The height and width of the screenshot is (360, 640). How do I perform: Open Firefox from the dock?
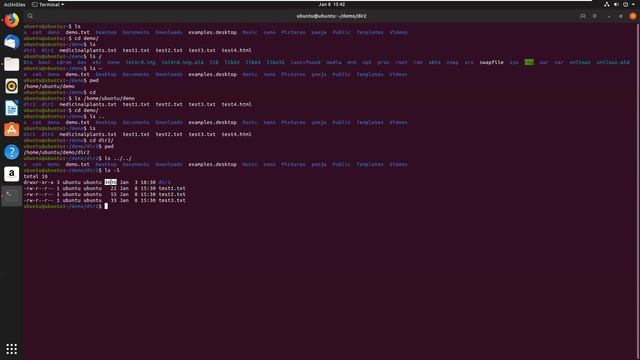tap(11, 20)
